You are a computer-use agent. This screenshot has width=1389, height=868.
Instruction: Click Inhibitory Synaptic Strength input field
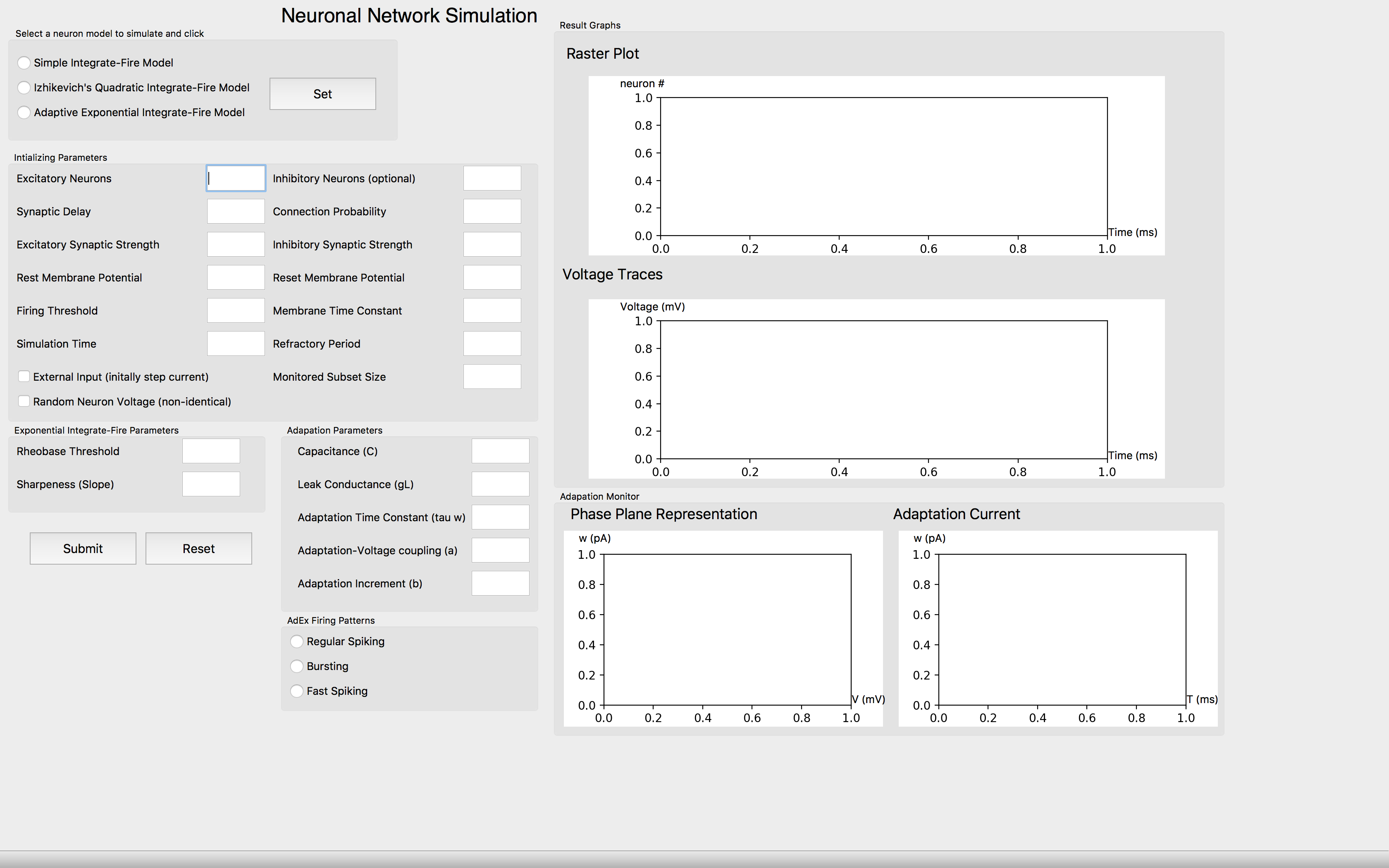pyautogui.click(x=492, y=244)
